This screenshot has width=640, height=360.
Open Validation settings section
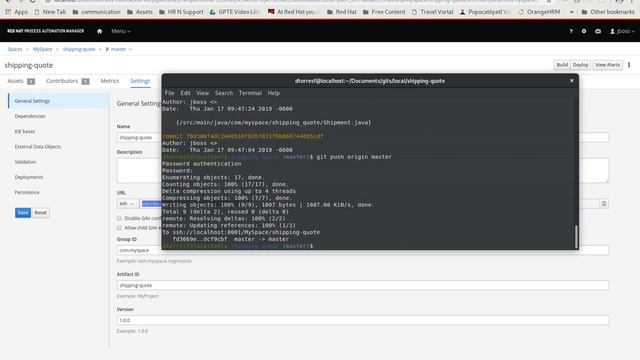click(x=25, y=162)
